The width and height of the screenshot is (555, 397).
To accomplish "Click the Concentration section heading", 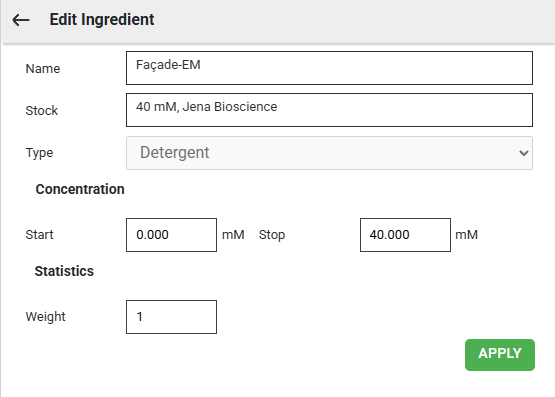I will point(80,189).
